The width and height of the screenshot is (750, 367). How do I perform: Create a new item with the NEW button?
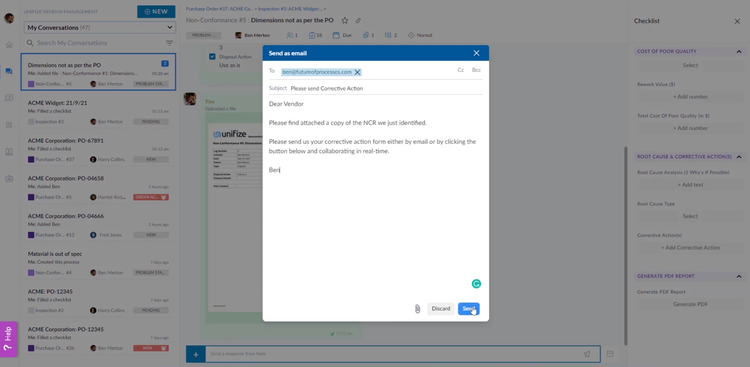156,11
